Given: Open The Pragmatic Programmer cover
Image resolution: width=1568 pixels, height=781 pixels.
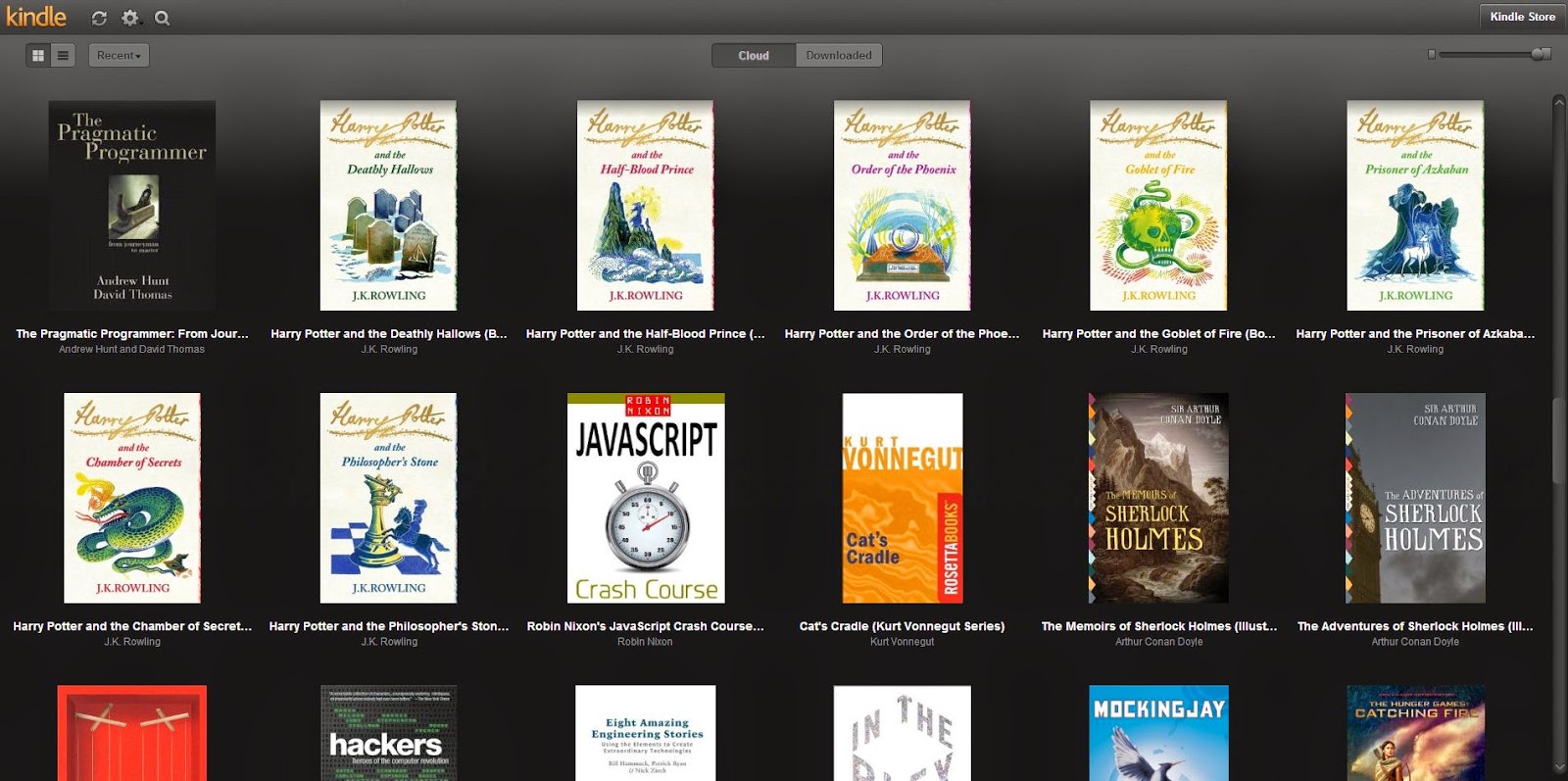Looking at the screenshot, I should (x=132, y=206).
